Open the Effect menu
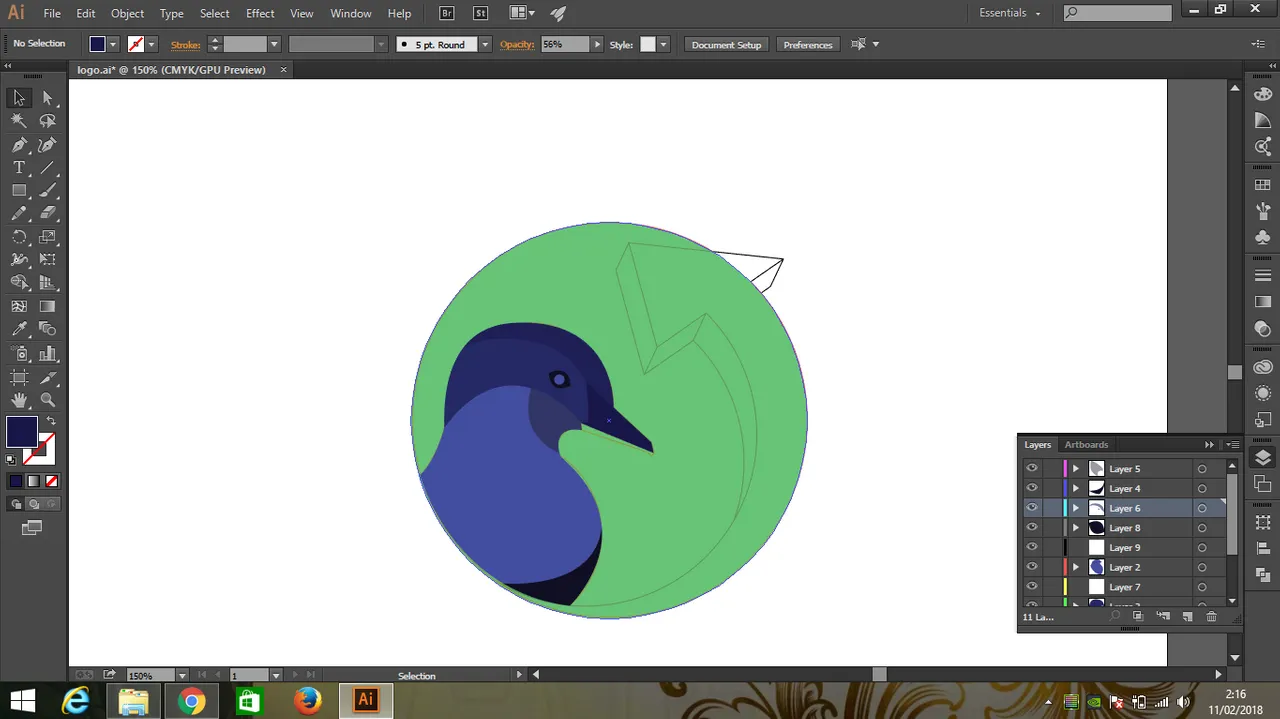Viewport: 1280px width, 719px height. point(260,13)
